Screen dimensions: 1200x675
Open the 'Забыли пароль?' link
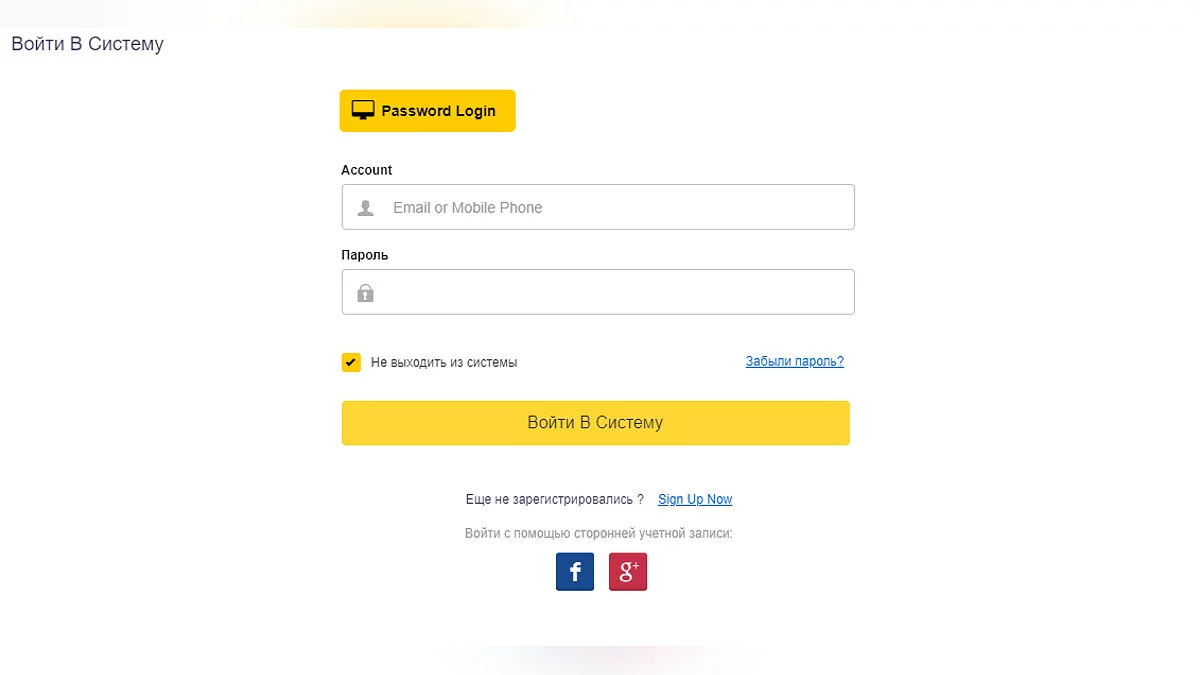click(794, 362)
